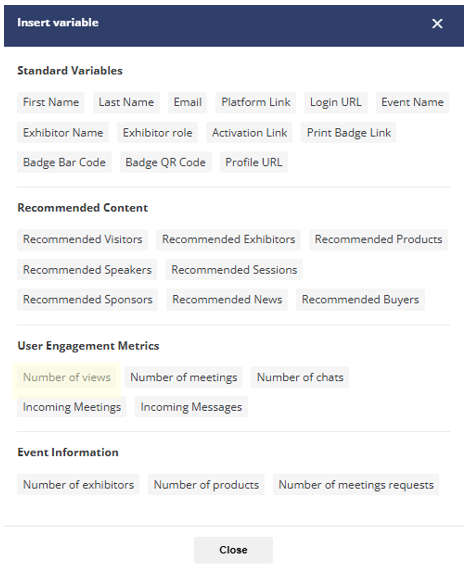Choose the Login URL variable
Image resolution: width=468 pixels, height=572 pixels.
[336, 103]
